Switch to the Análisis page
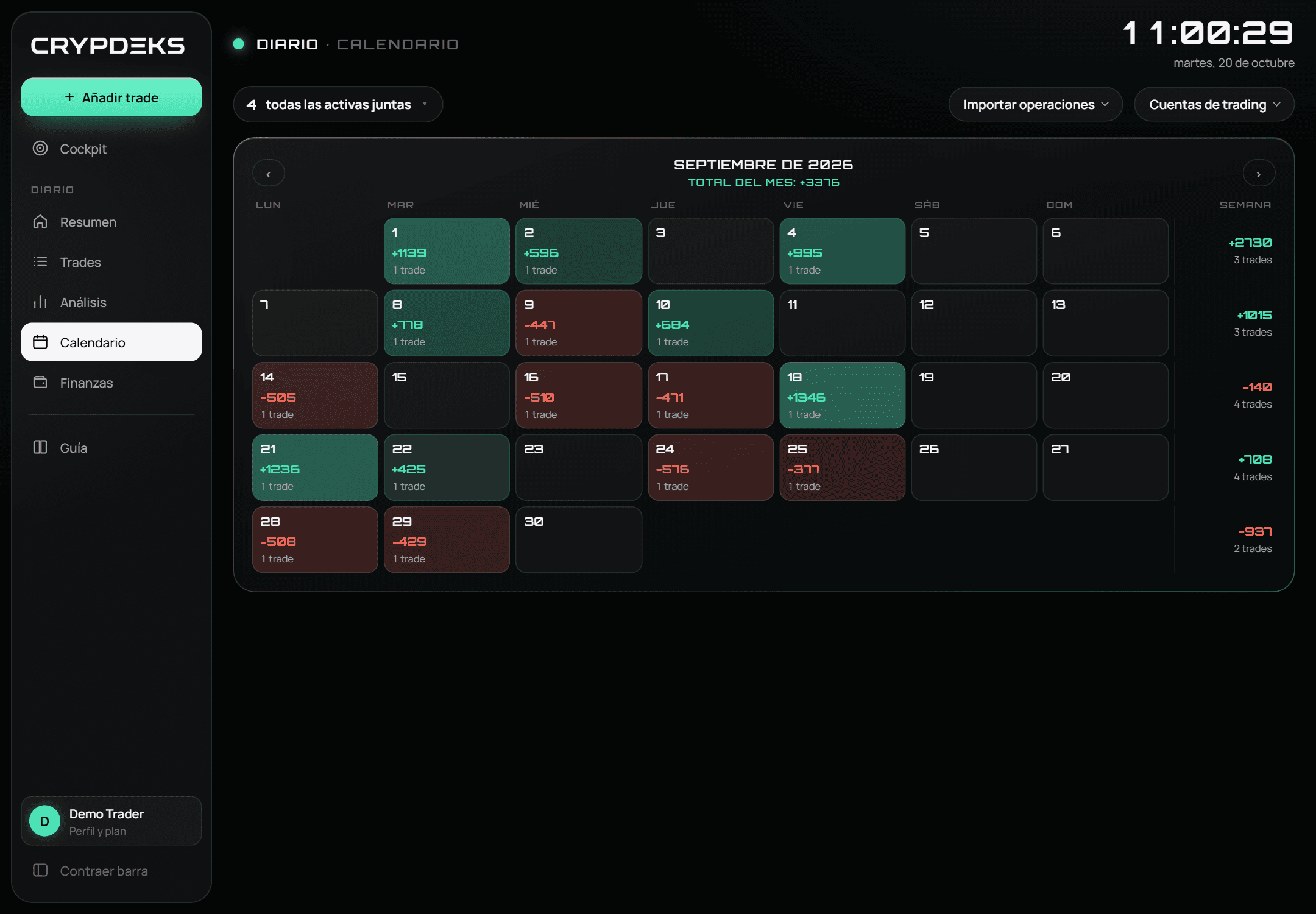Image resolution: width=1316 pixels, height=914 pixels. [x=111, y=302]
